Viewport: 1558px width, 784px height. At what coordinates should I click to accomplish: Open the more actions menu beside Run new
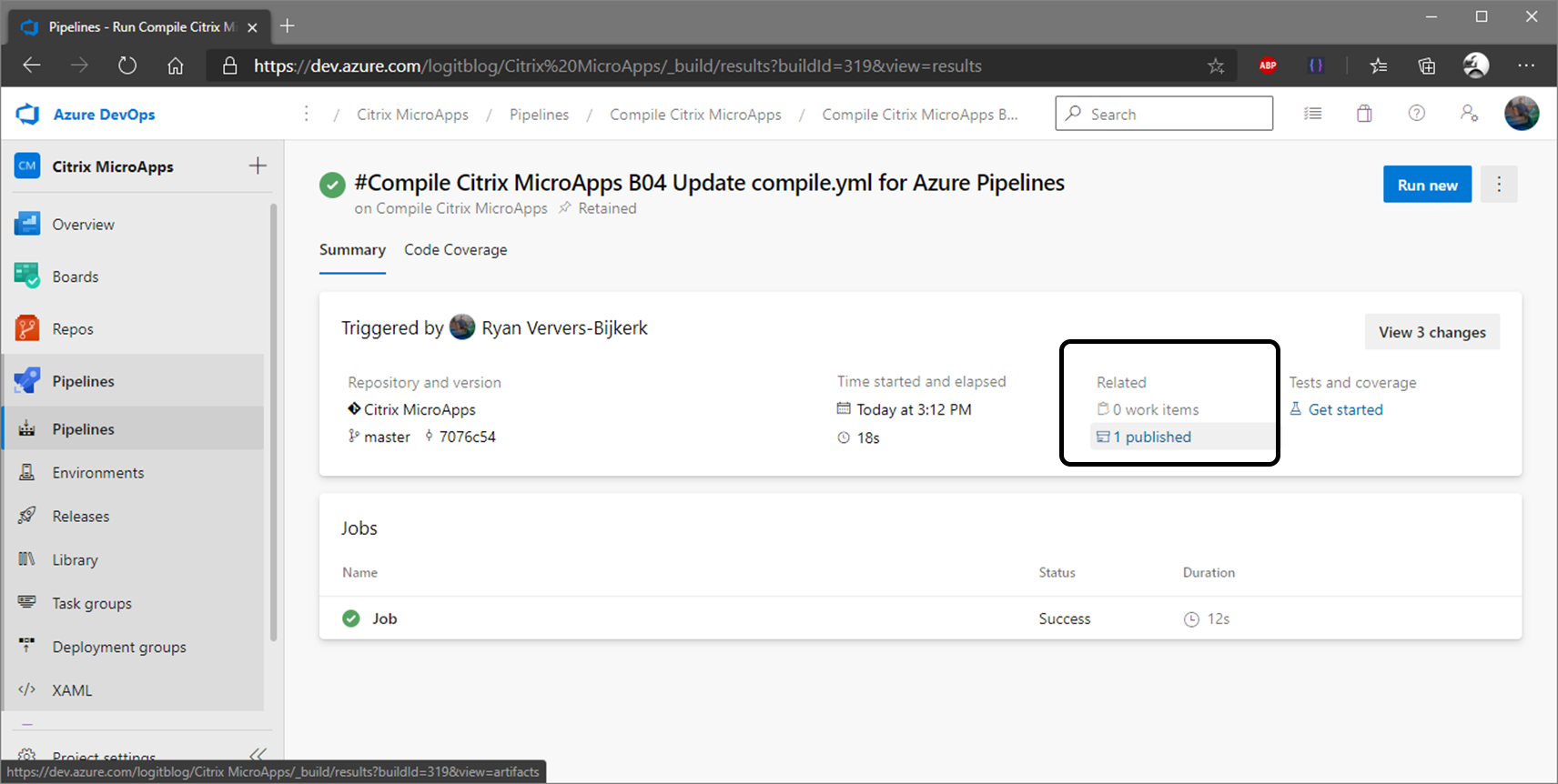[x=1499, y=185]
